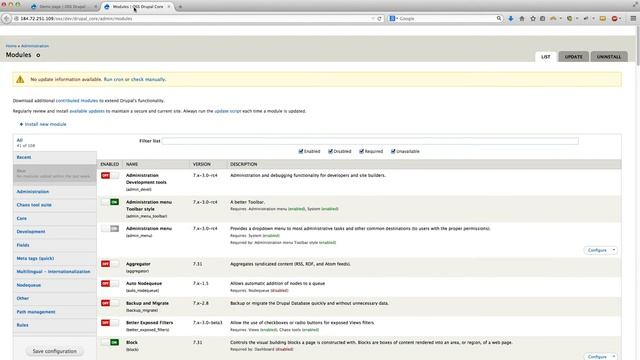
Task: Show bookmarks list icon
Action: pos(542,18)
